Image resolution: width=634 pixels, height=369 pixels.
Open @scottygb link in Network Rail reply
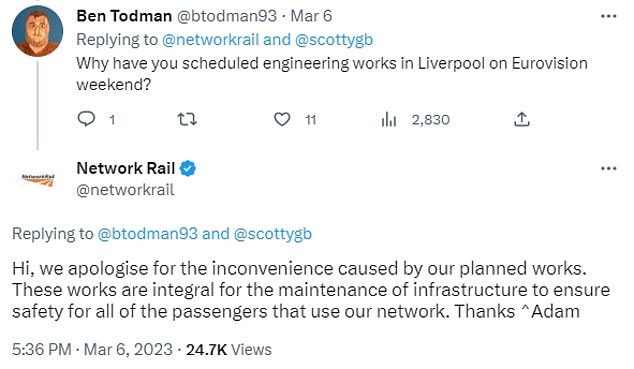tap(273, 234)
